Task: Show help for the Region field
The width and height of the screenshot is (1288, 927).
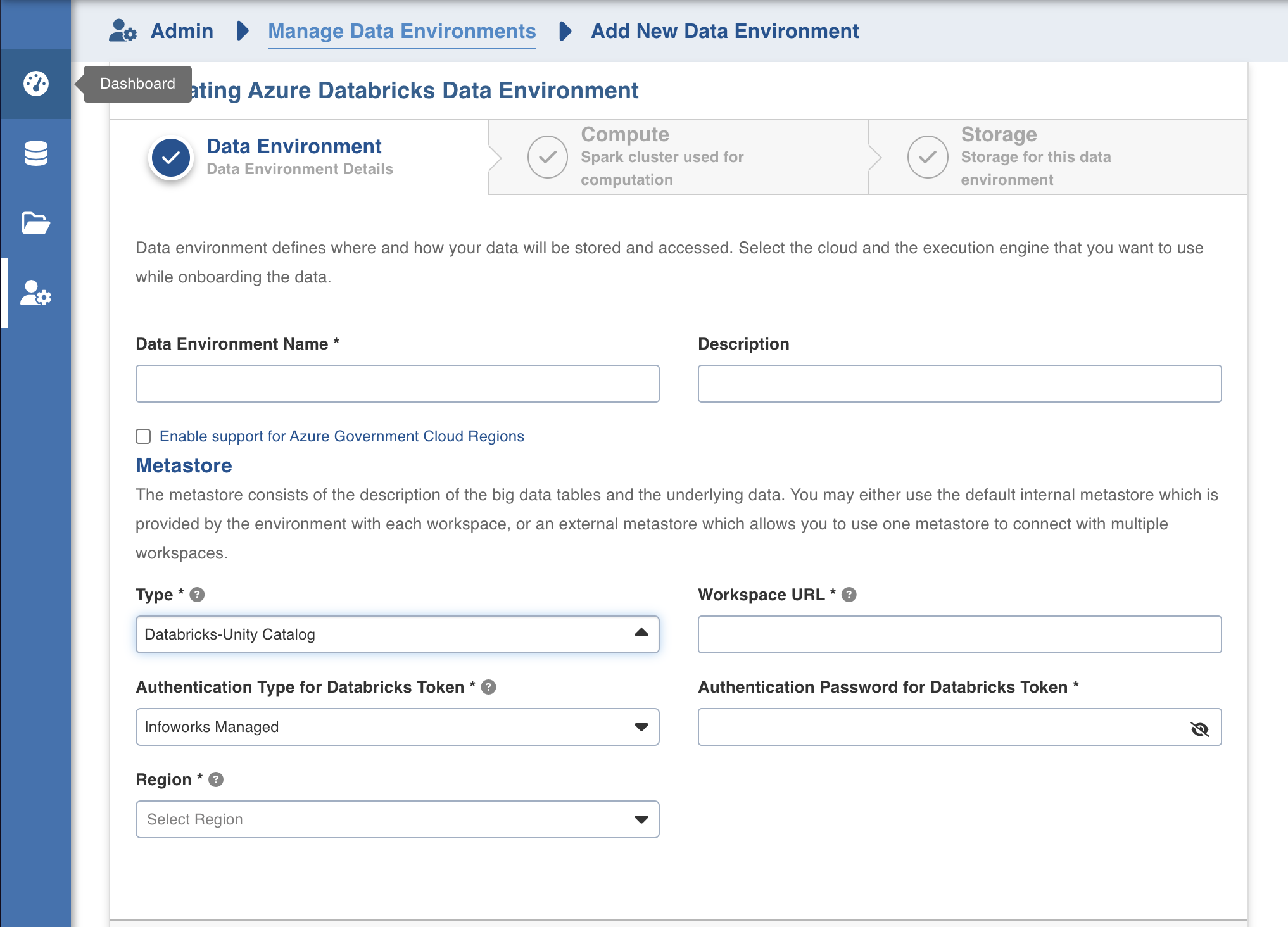Action: point(216,779)
